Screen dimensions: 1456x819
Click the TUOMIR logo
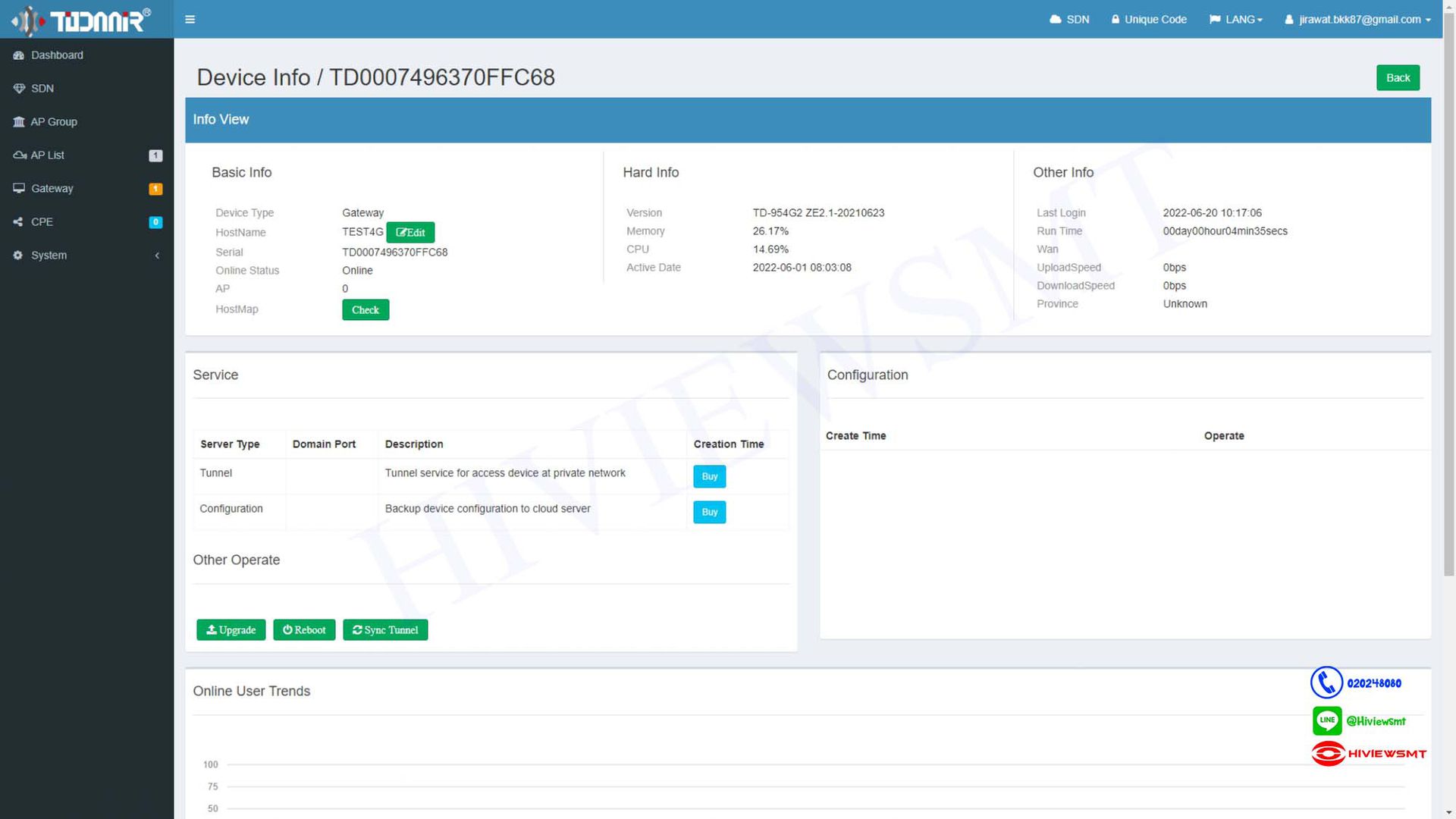click(x=82, y=20)
